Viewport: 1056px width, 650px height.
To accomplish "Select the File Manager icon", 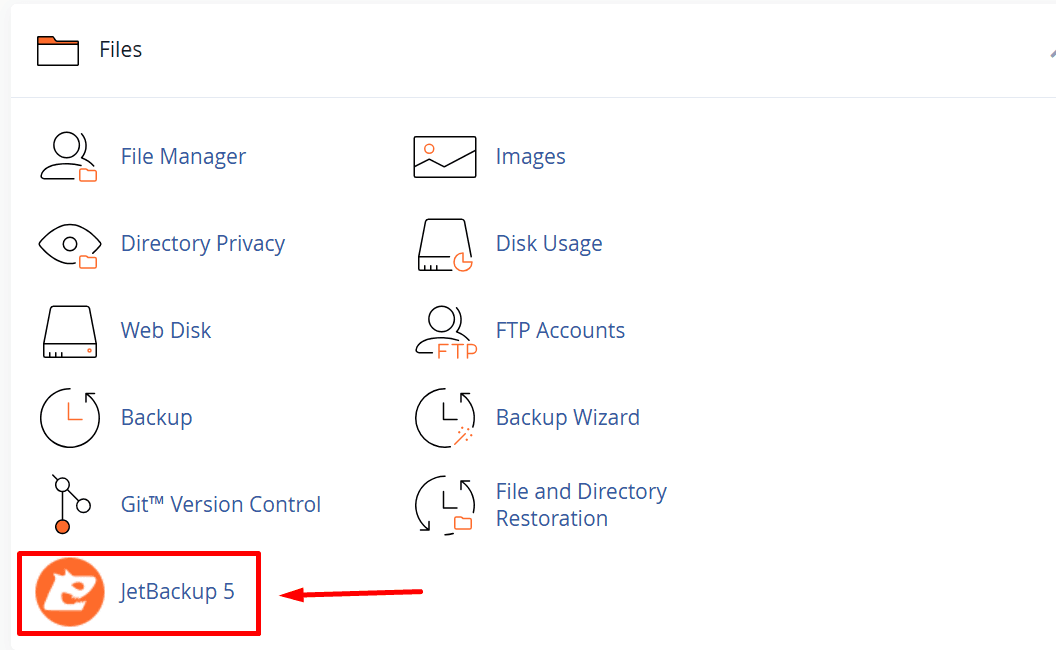I will coord(69,156).
